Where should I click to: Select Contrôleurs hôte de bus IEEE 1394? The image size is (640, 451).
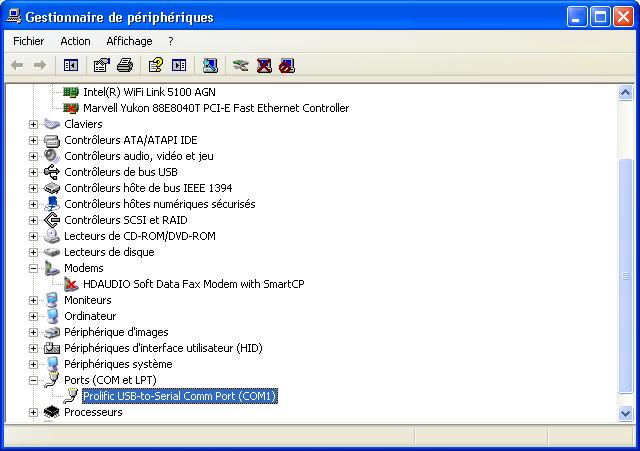click(148, 188)
